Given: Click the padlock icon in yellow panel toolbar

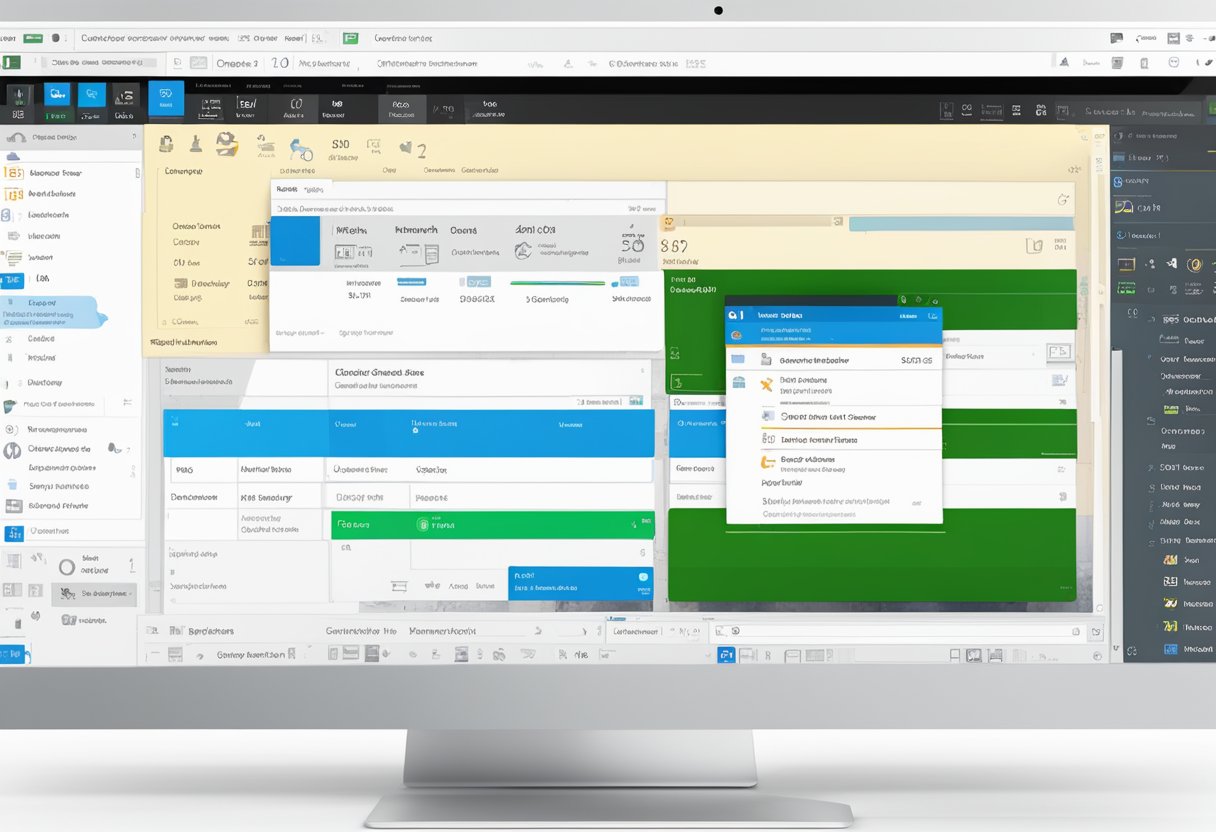Looking at the screenshot, I should (x=166, y=145).
